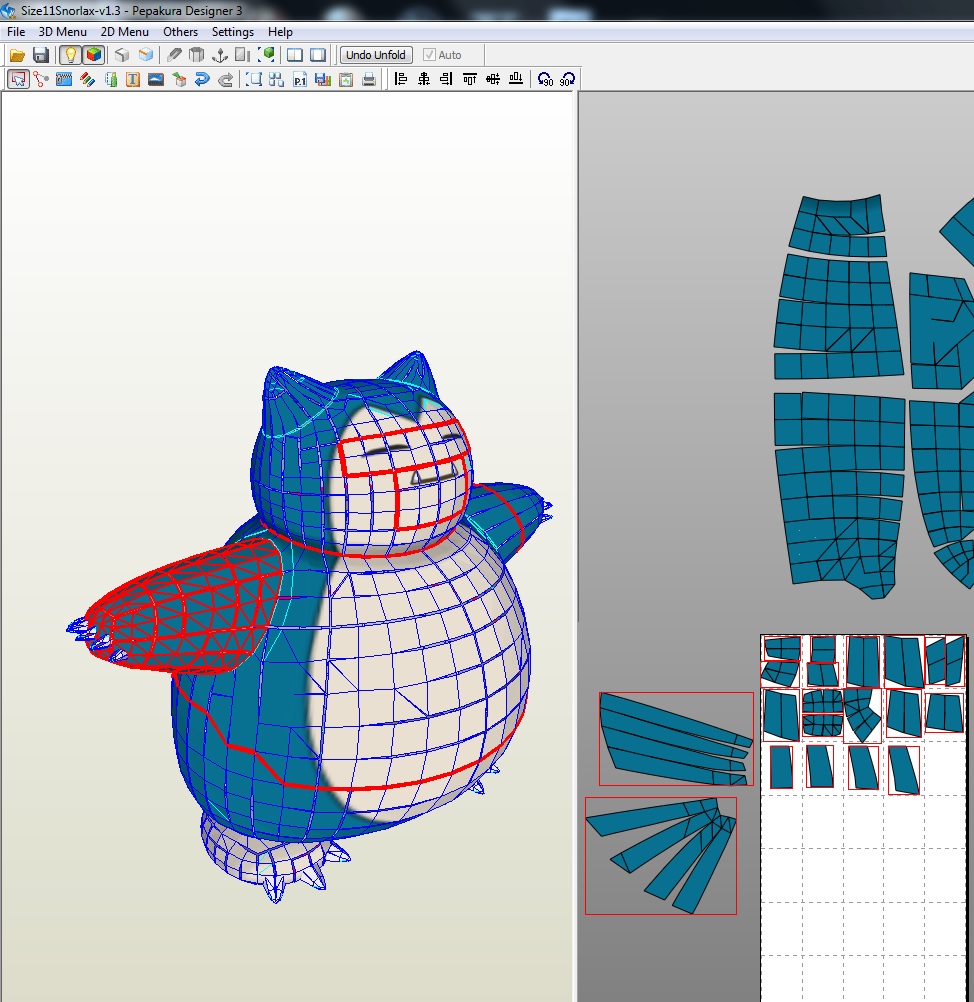Click the blue picture image tool
974x1002 pixels.
click(156, 79)
